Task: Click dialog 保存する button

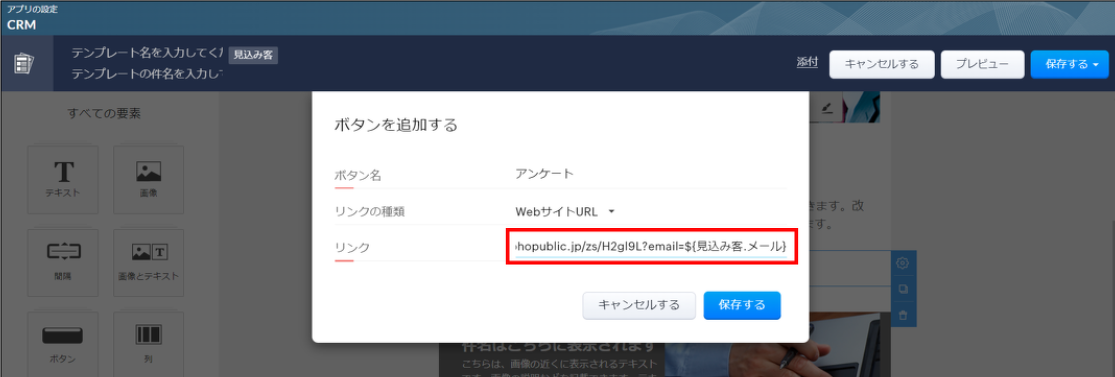Action: 742,305
